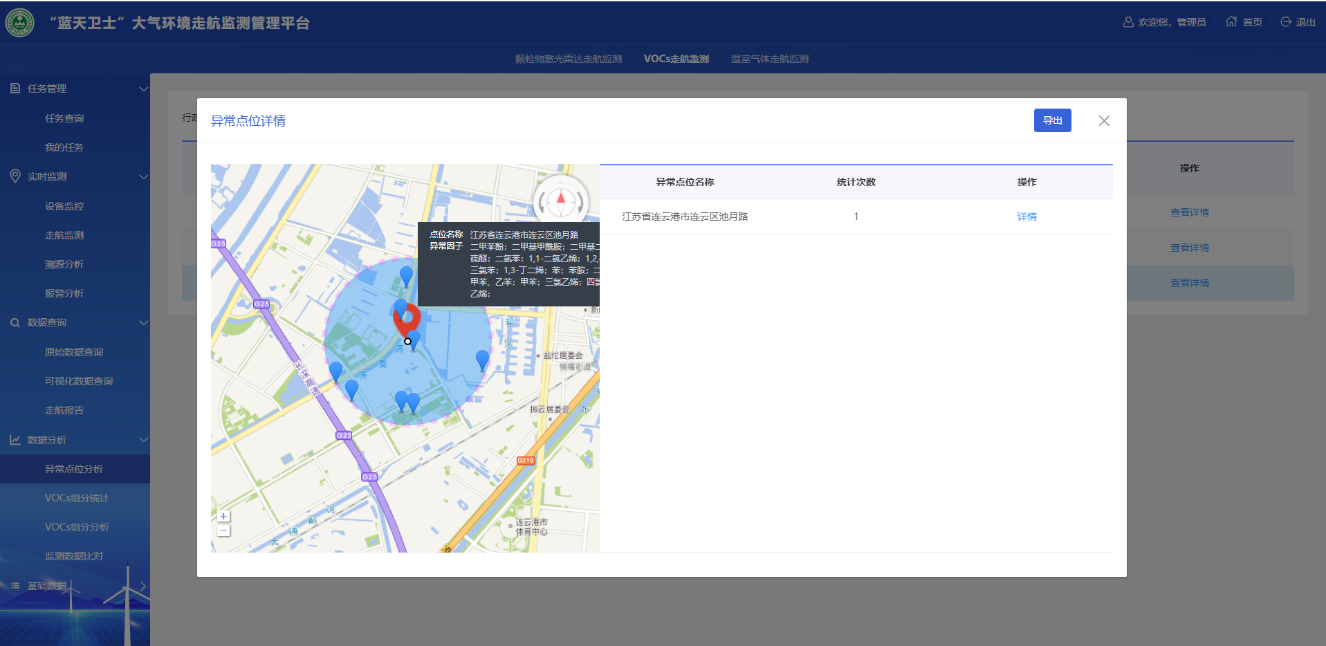Open 详情 link for 池月路 point

tap(1026, 217)
